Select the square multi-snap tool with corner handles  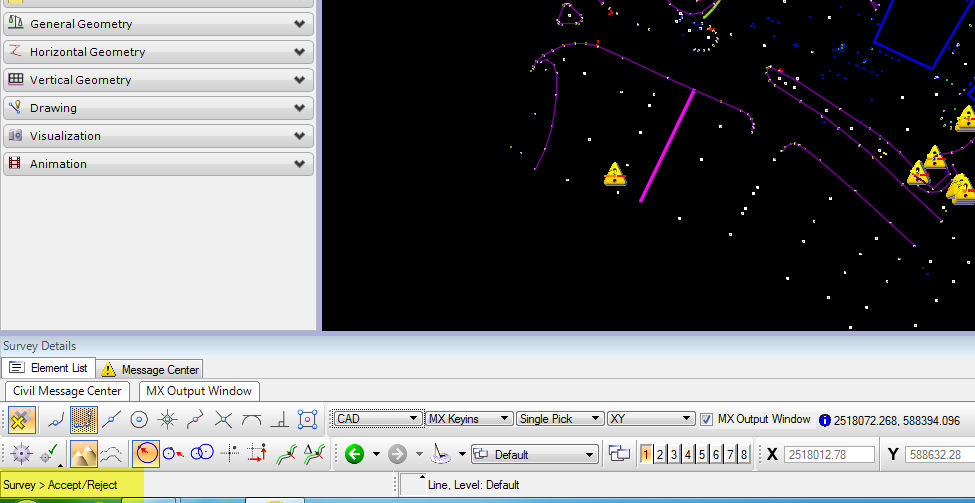click(307, 420)
